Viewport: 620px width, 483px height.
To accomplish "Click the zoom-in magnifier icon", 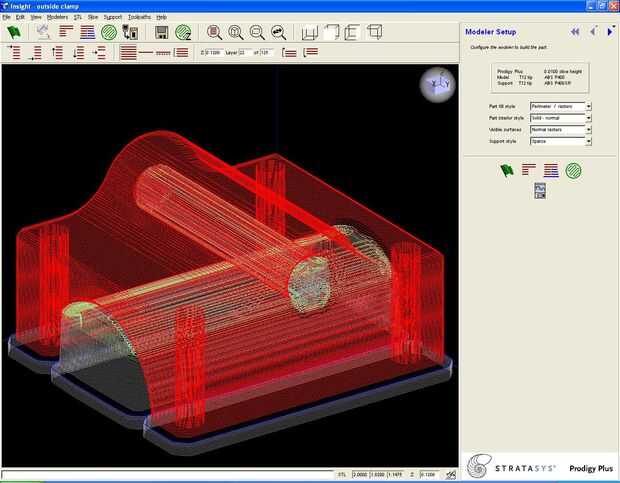I will (236, 32).
